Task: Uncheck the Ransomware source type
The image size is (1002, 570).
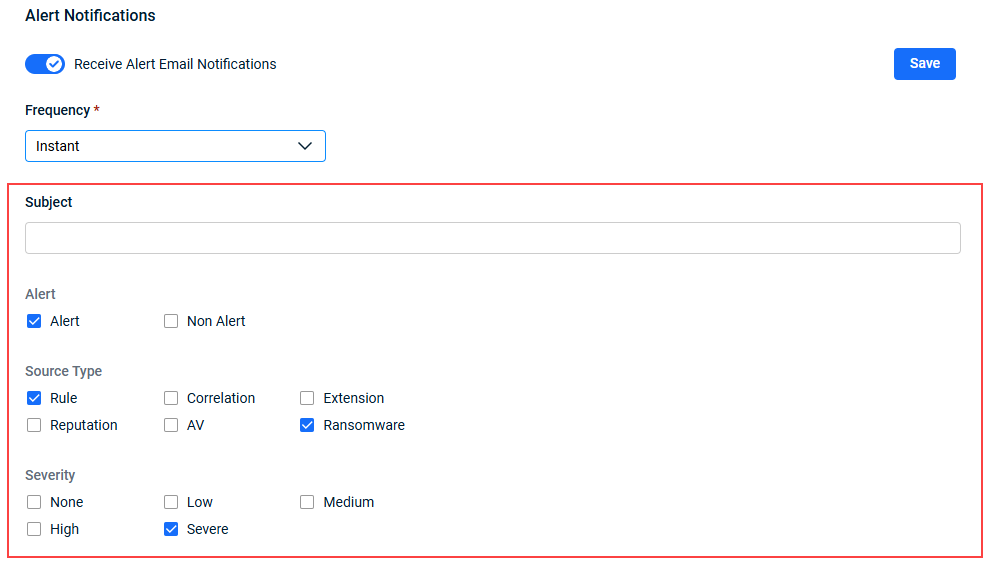Action: coord(307,425)
